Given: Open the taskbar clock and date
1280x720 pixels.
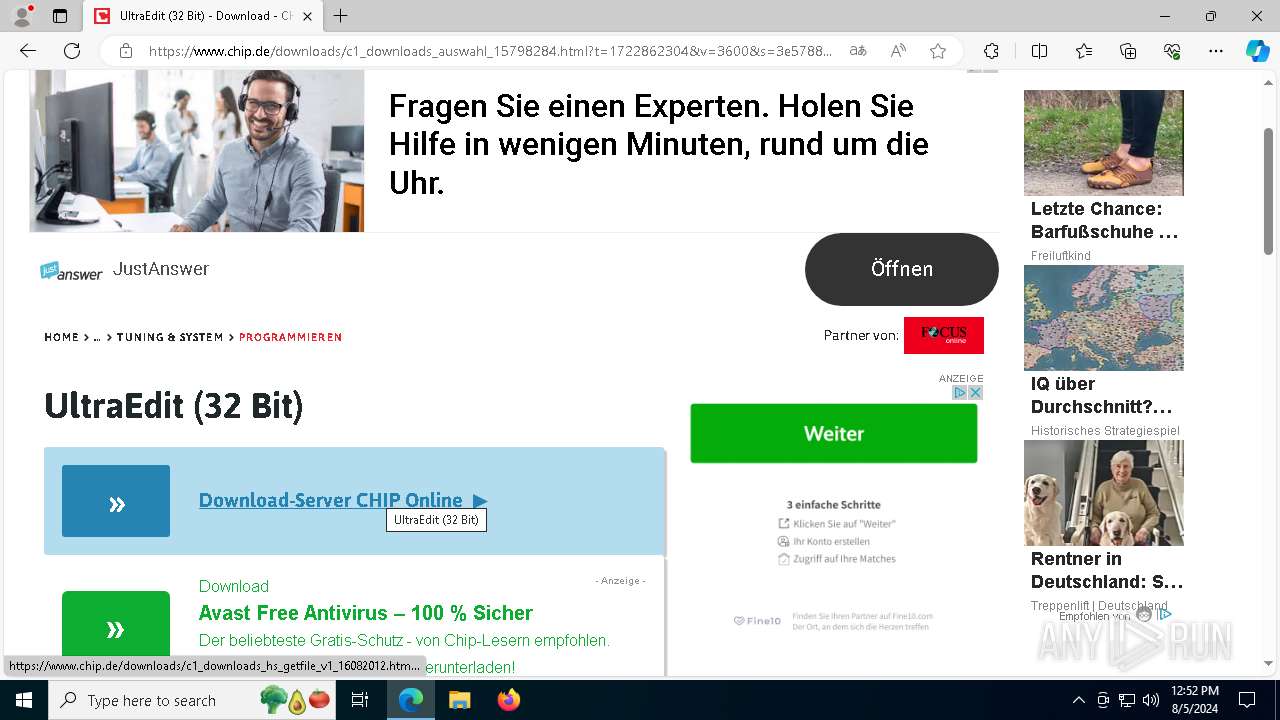Looking at the screenshot, I should [1194, 700].
